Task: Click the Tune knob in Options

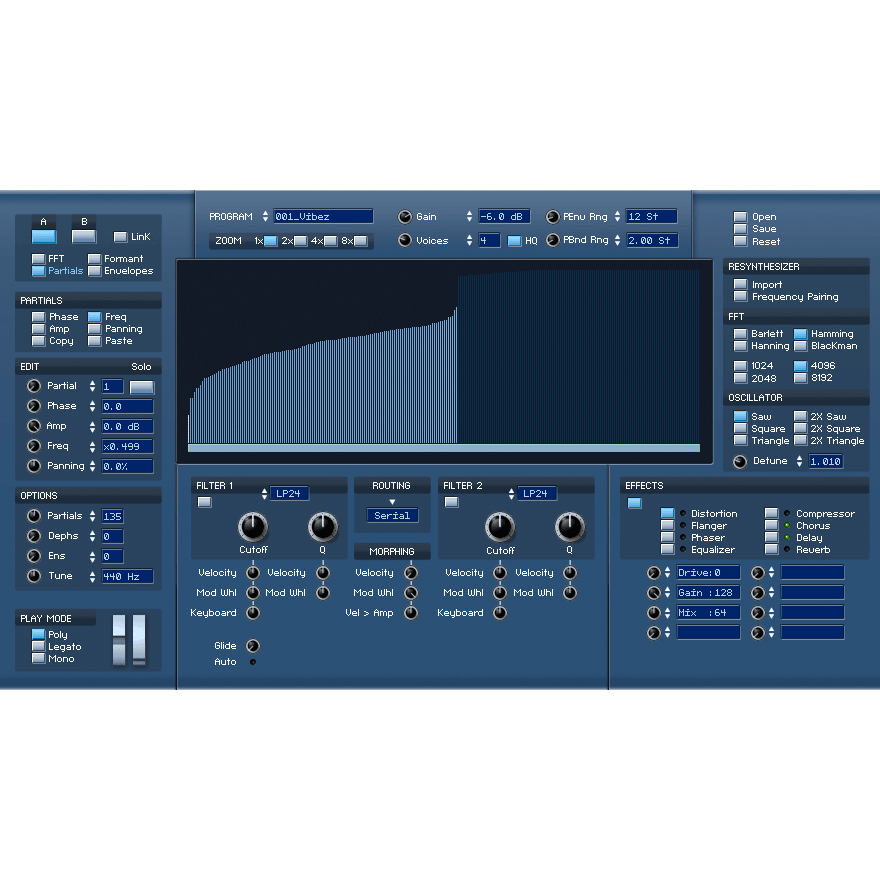Action: 34,576
